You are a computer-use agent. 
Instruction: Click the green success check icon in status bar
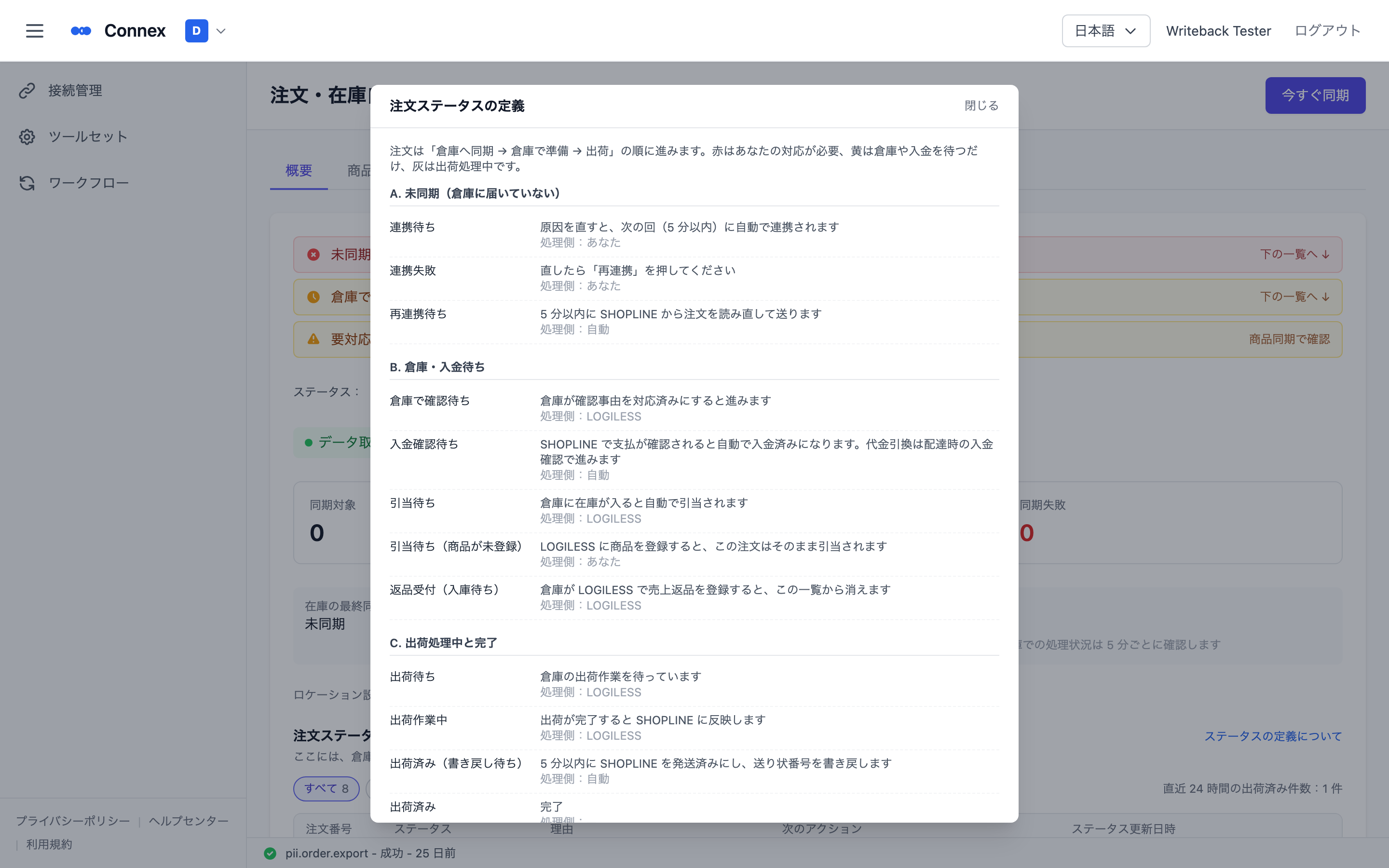coord(270,853)
